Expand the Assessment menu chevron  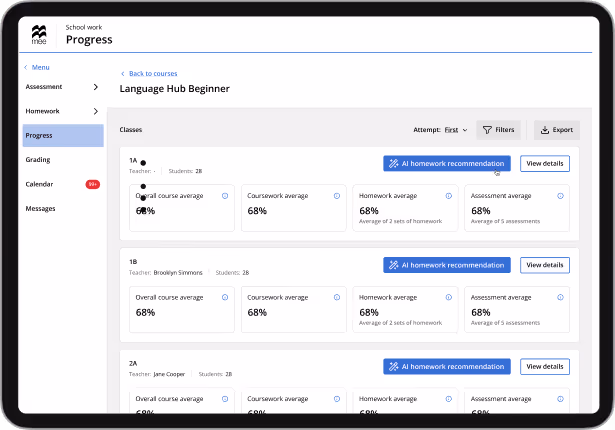pos(96,87)
